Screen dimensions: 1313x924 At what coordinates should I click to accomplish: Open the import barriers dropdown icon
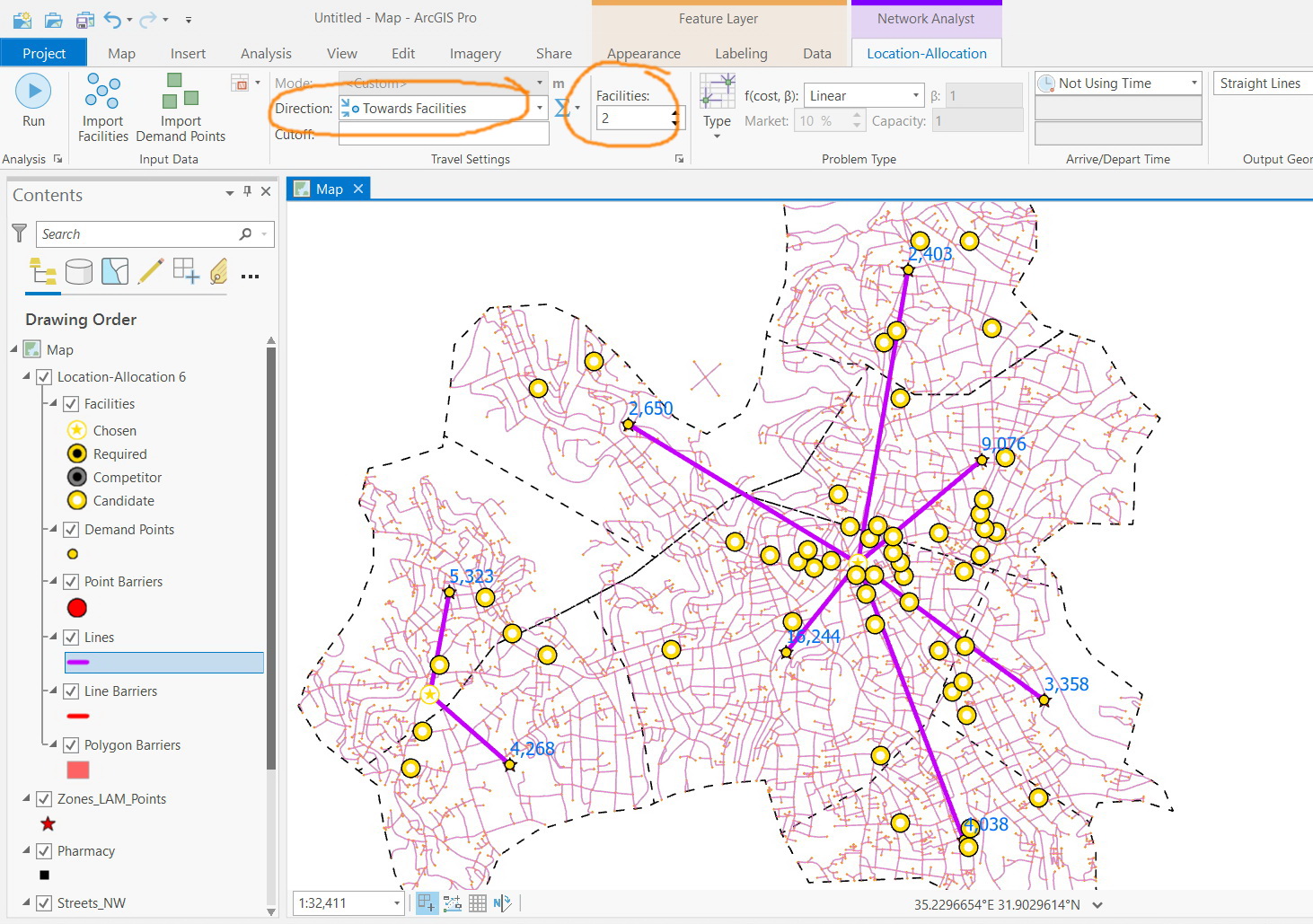(x=245, y=84)
